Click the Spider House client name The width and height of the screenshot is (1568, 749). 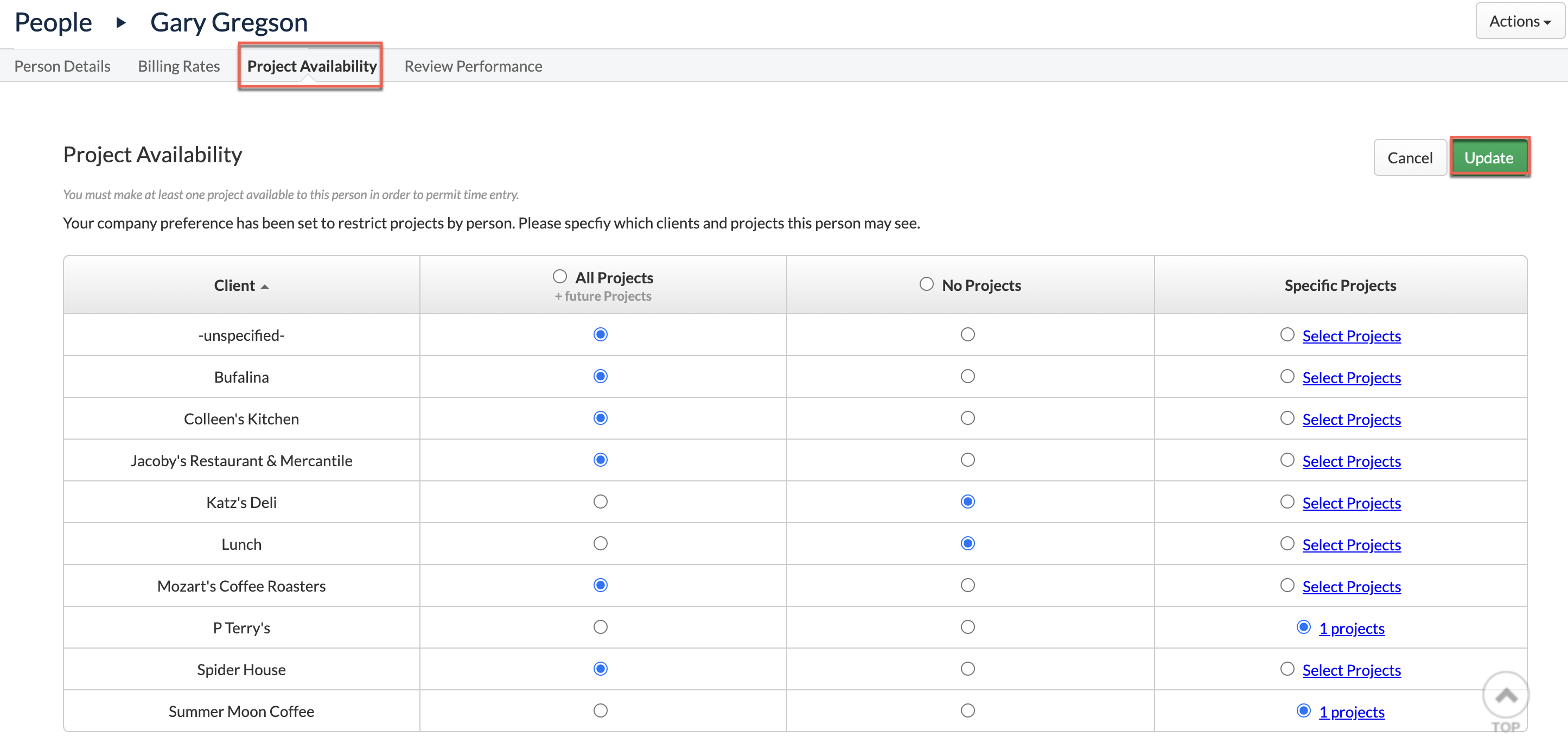(x=241, y=669)
